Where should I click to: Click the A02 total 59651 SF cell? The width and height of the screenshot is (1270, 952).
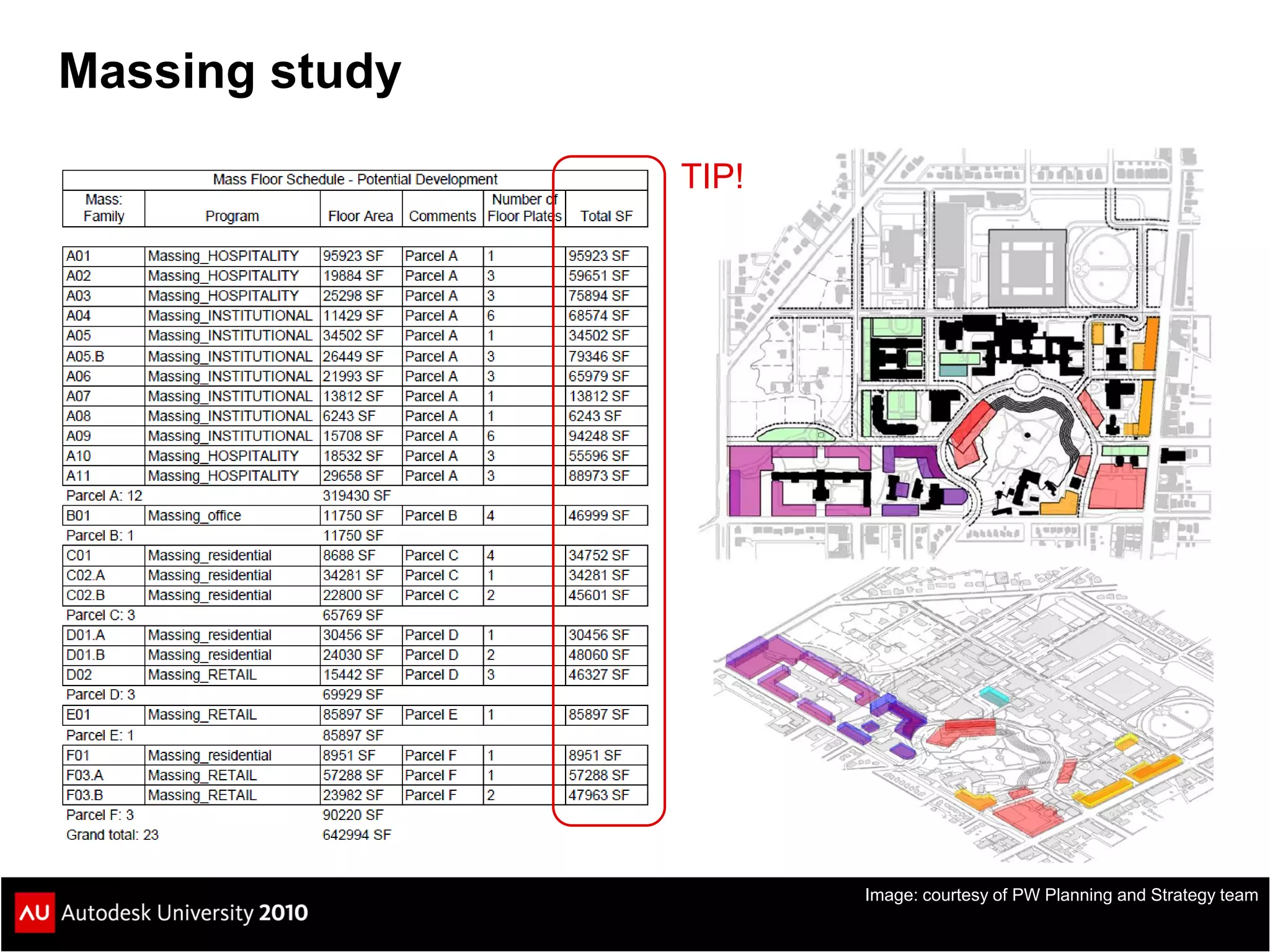pos(606,276)
